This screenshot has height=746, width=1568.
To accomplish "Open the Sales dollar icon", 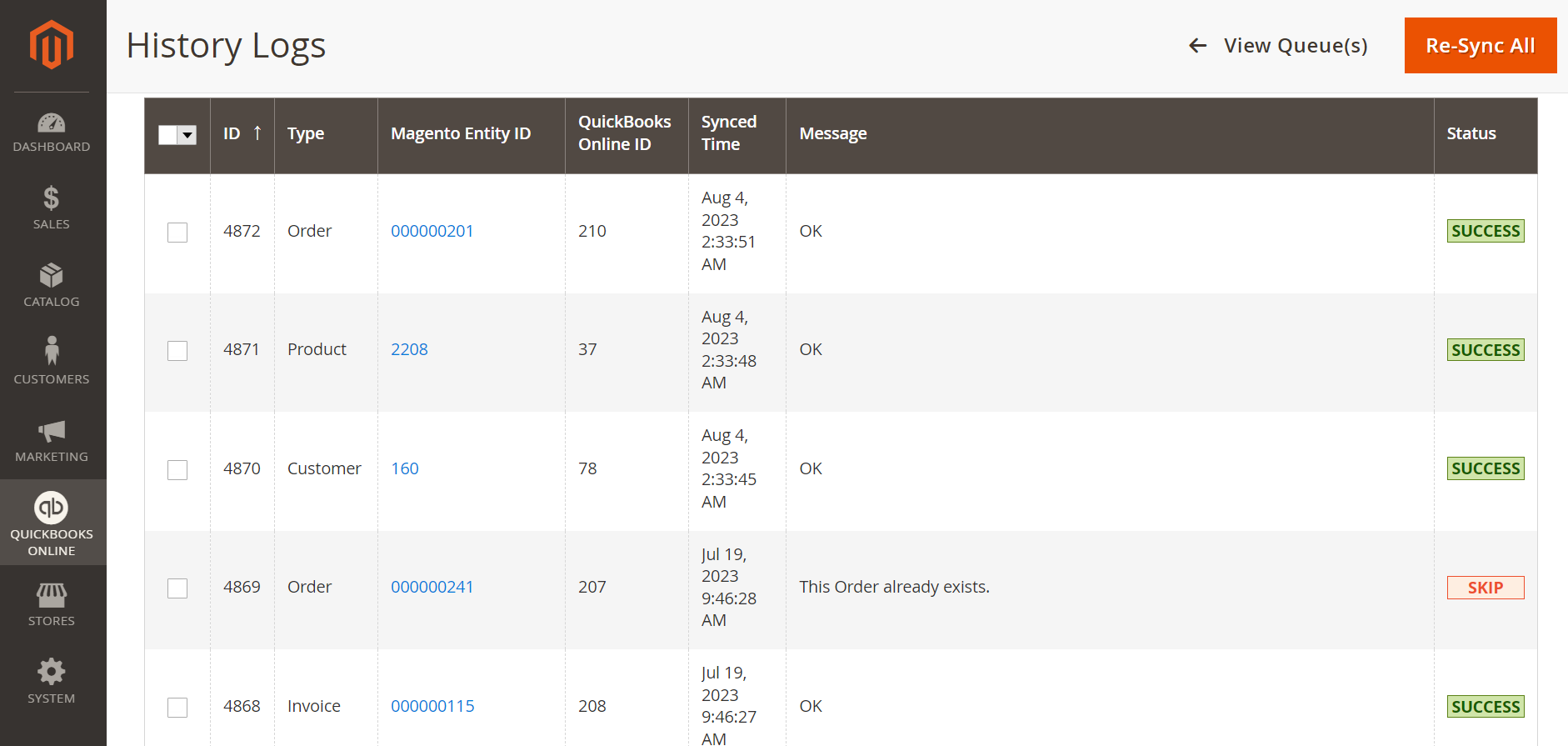I will tap(52, 198).
